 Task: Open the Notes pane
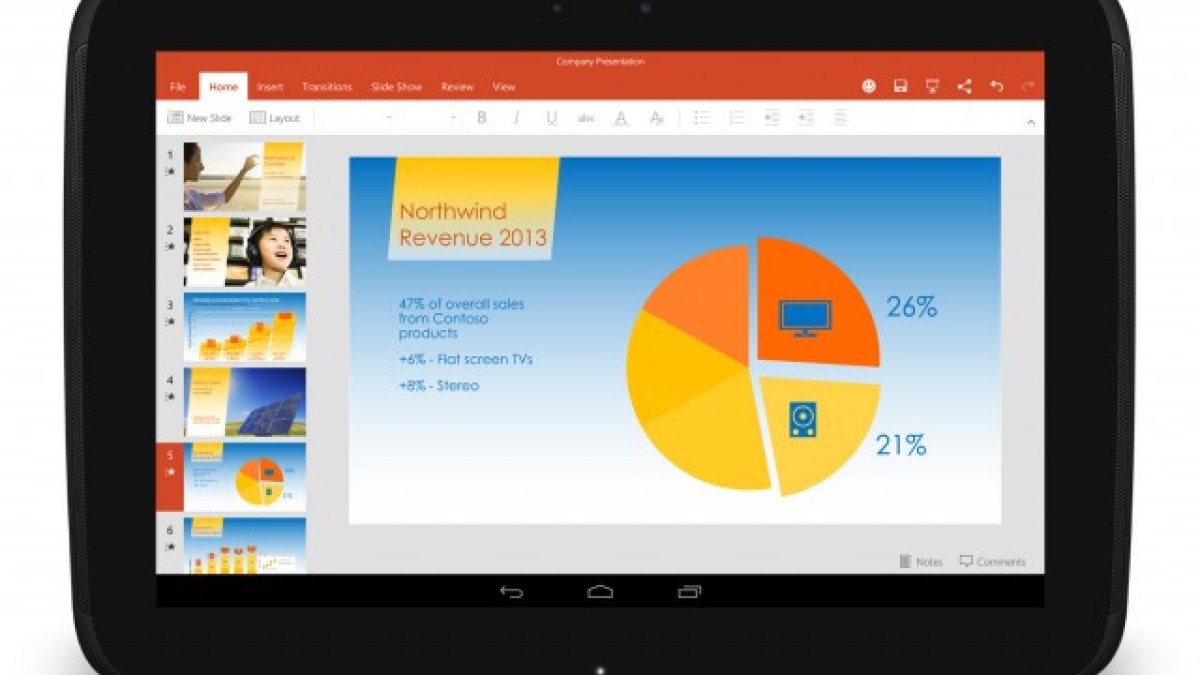921,562
